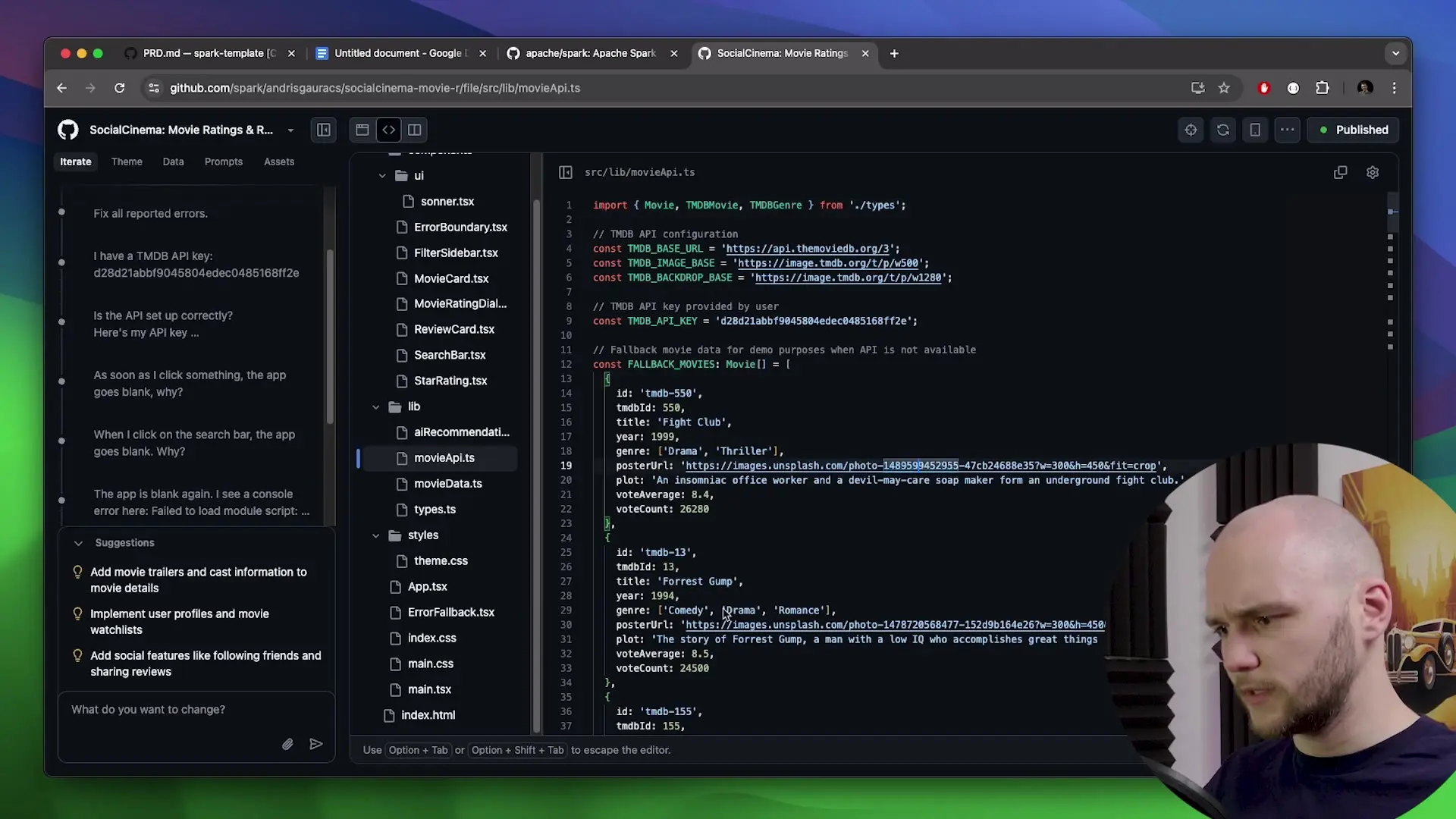Click the target/inspect element icon
The image size is (1456, 819).
click(x=1191, y=130)
